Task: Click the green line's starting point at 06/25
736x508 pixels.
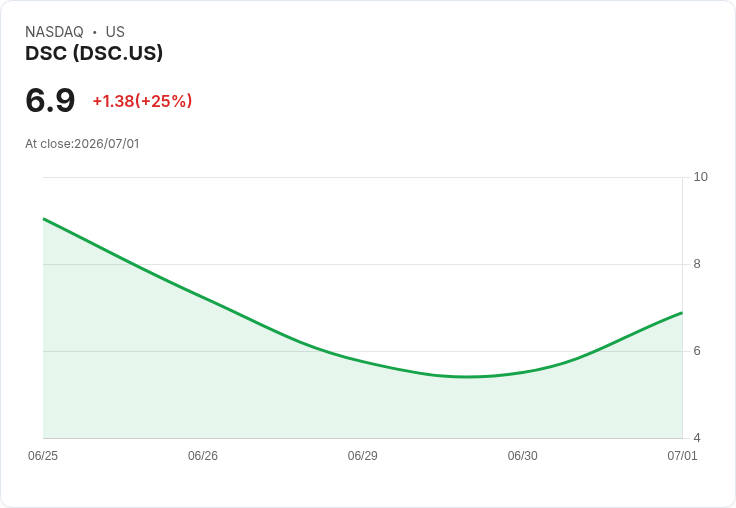Action: [x=44, y=219]
